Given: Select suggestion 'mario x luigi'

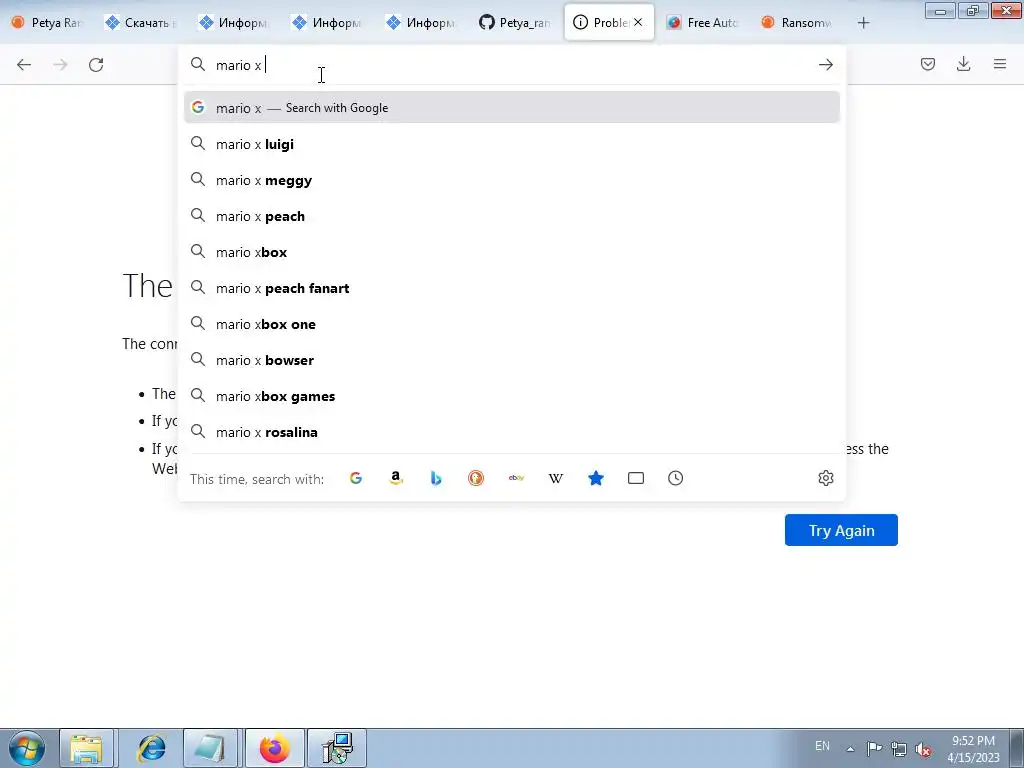Looking at the screenshot, I should tap(512, 144).
